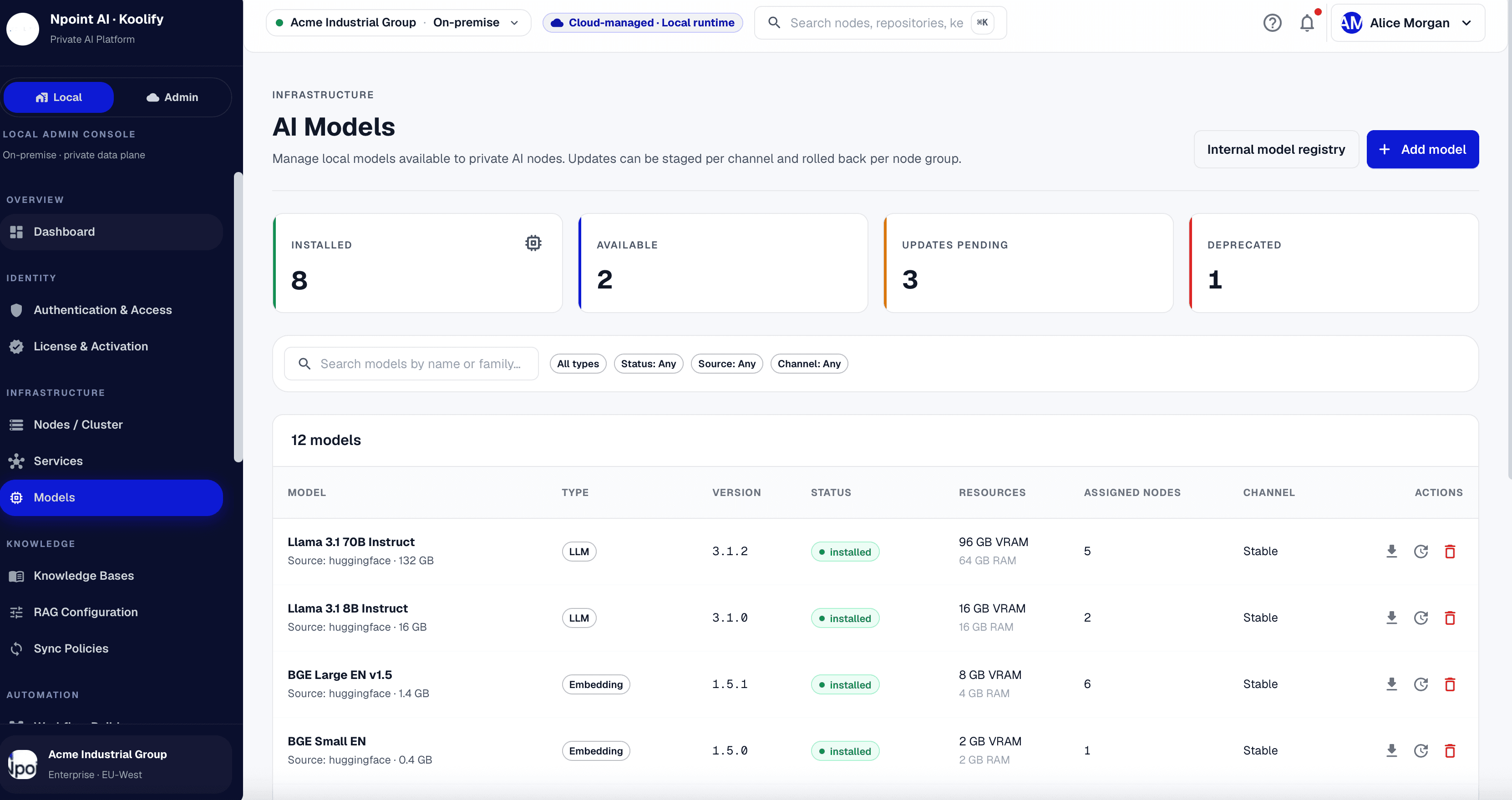Click the Llama 3.1 70B Instruct name
This screenshot has width=1512, height=800.
(x=351, y=542)
